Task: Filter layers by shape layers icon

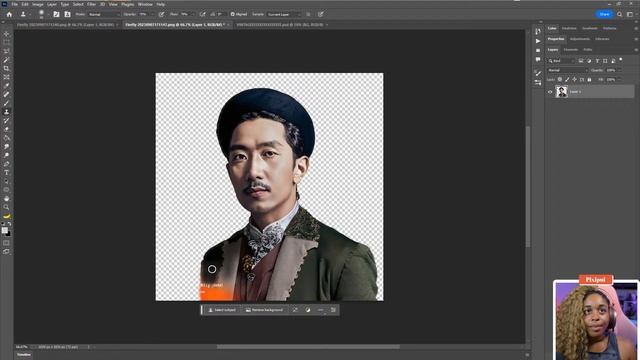Action: tap(605, 61)
